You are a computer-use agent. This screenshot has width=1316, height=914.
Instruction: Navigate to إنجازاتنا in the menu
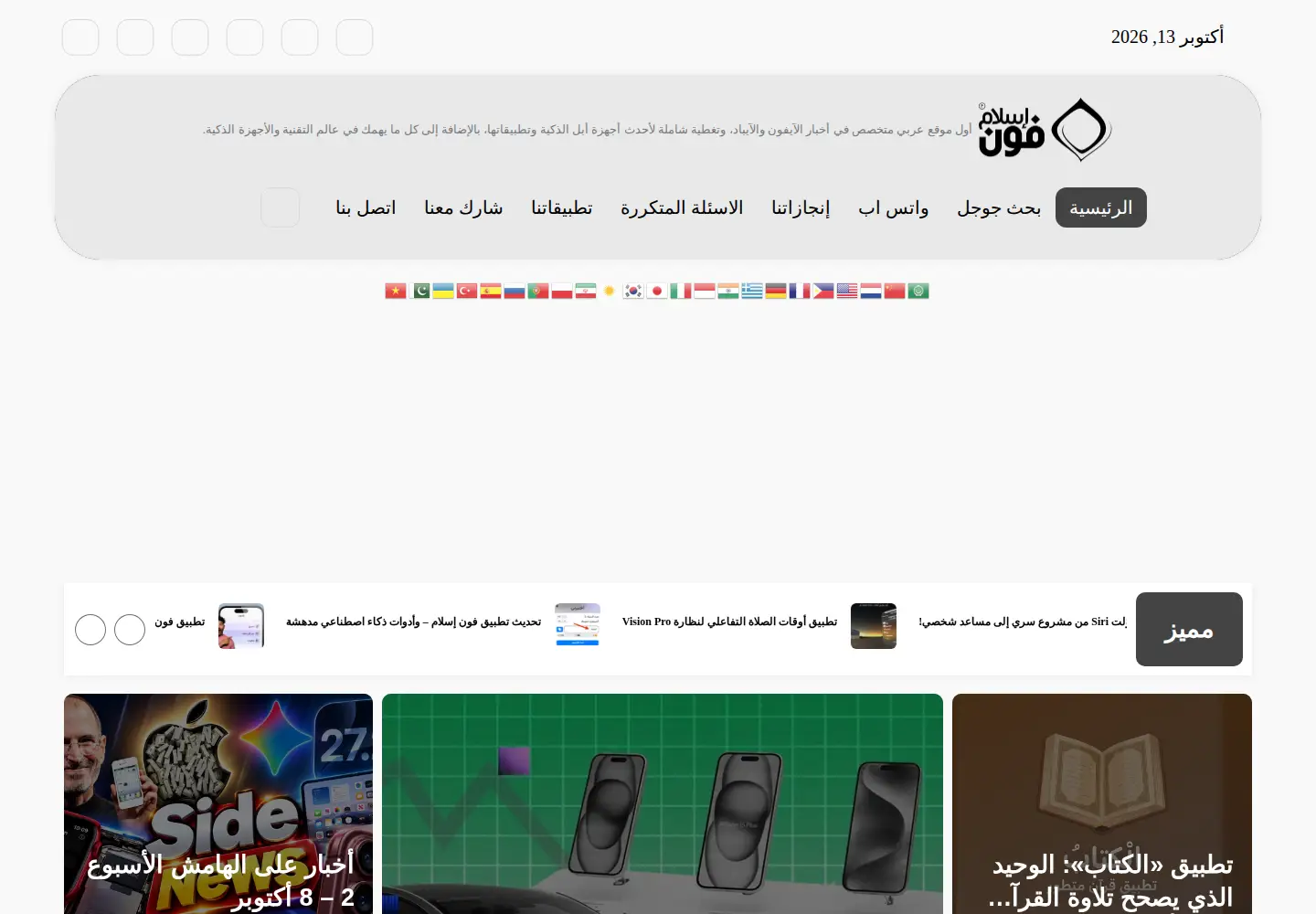(x=801, y=207)
